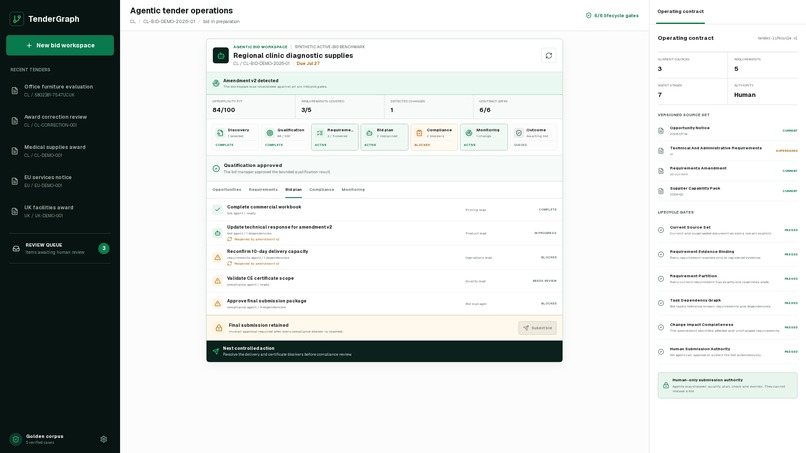Open the Approve final submission package task
This screenshot has height=453, width=806.
(384, 303)
